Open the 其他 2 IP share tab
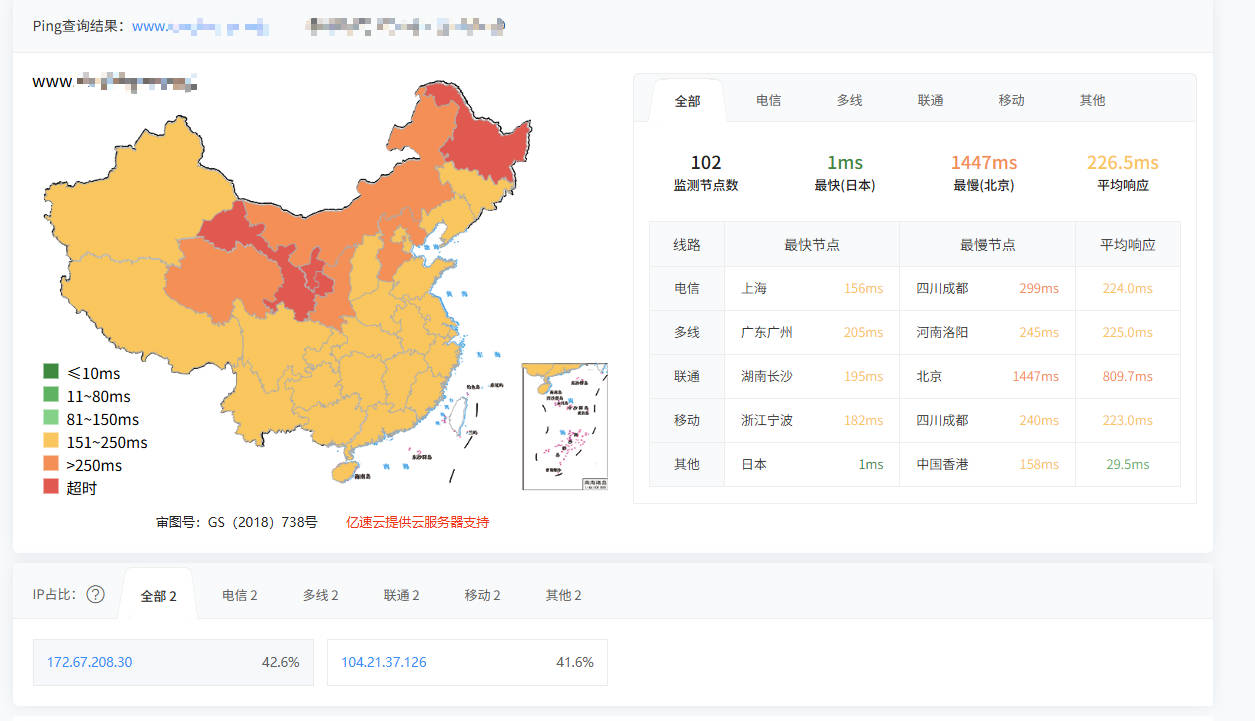Image resolution: width=1255 pixels, height=721 pixels. [x=563, y=595]
